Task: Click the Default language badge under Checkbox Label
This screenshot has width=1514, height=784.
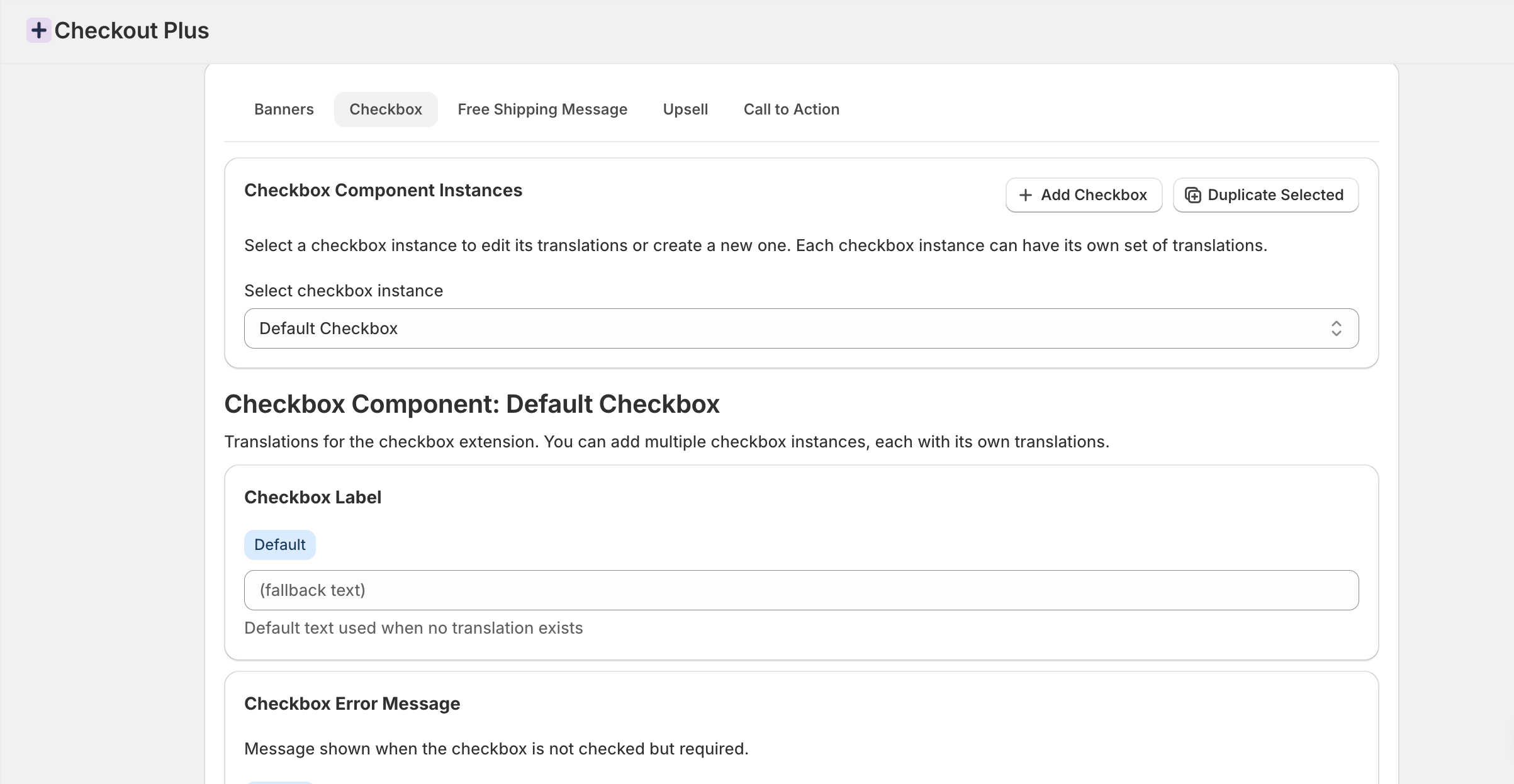Action: coord(279,545)
